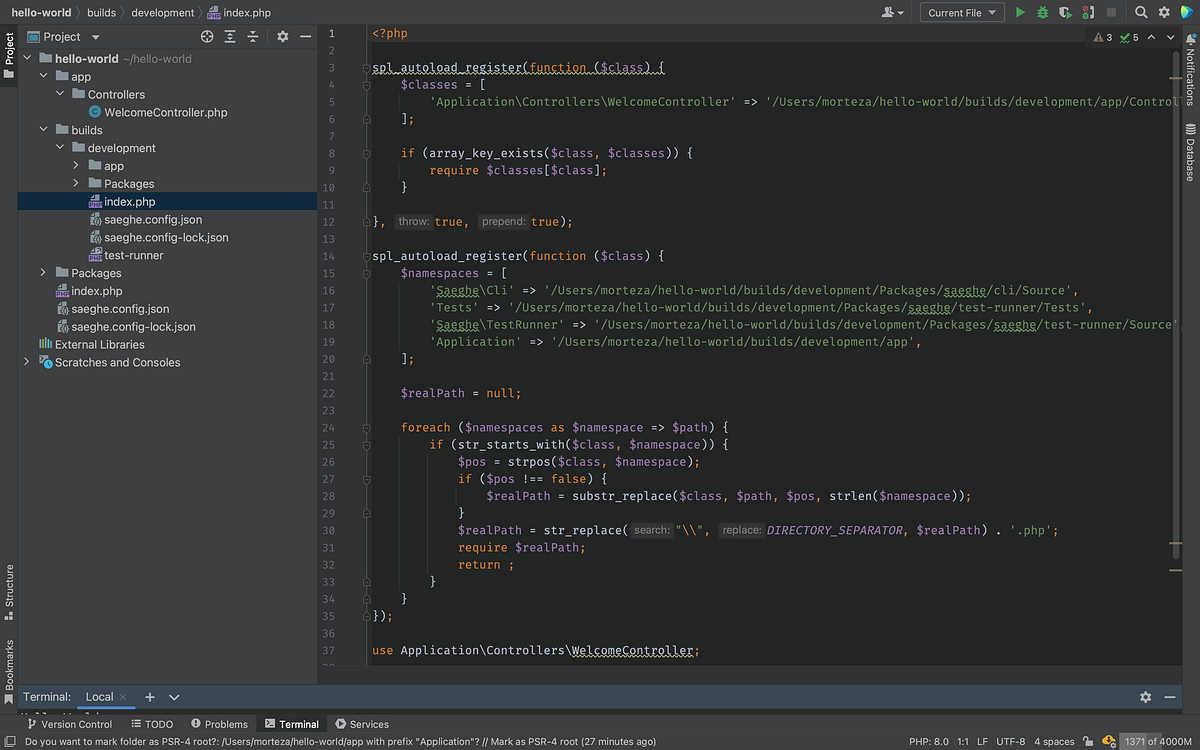Viewport: 1200px width, 750px height.
Task: Open the Current File run configuration dropdown
Action: click(x=961, y=11)
